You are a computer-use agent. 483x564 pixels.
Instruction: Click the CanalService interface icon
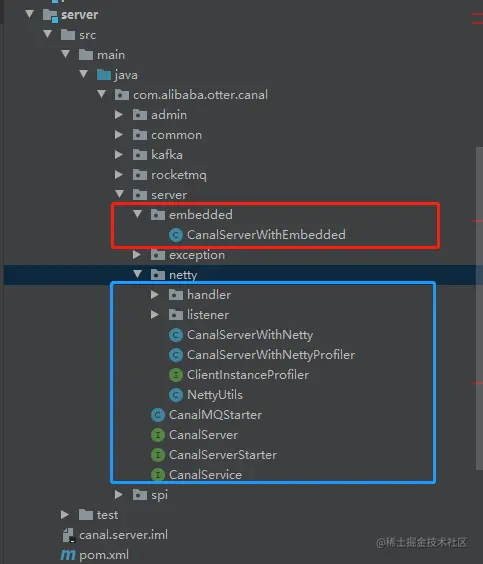click(158, 475)
